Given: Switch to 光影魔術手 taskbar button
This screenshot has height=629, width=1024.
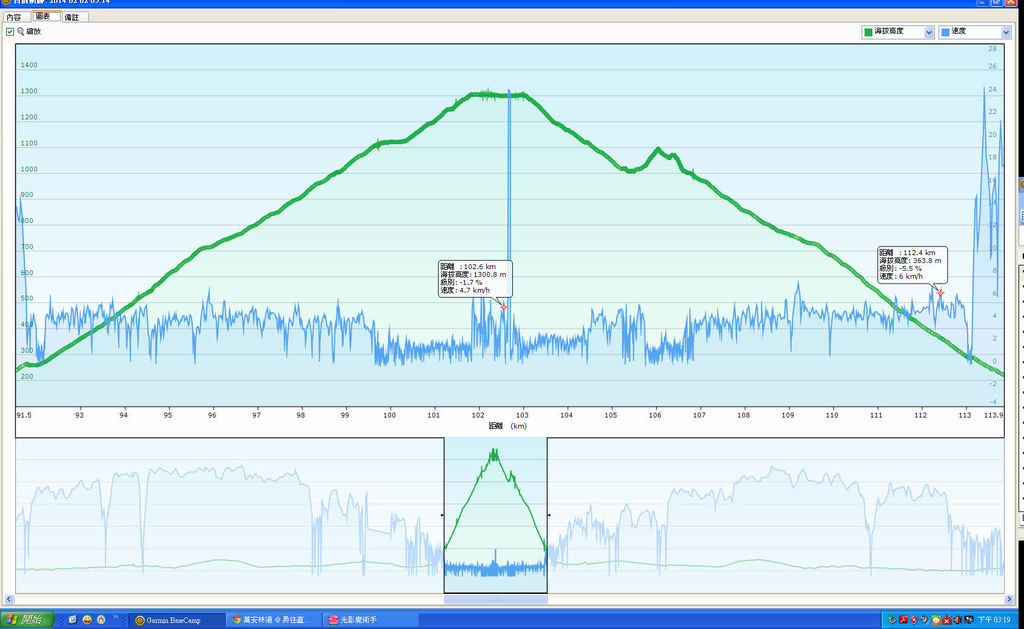Looking at the screenshot, I should tap(369, 620).
